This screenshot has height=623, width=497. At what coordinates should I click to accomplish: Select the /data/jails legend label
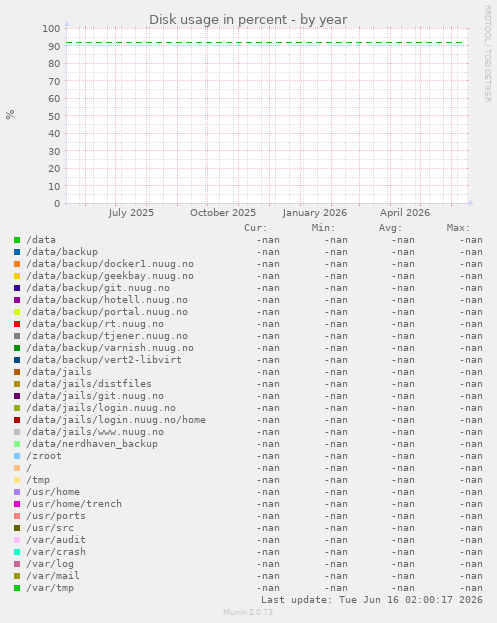click(59, 372)
